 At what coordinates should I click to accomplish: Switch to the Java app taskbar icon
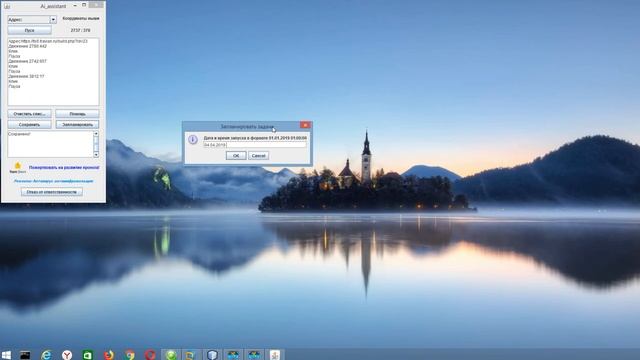[275, 355]
